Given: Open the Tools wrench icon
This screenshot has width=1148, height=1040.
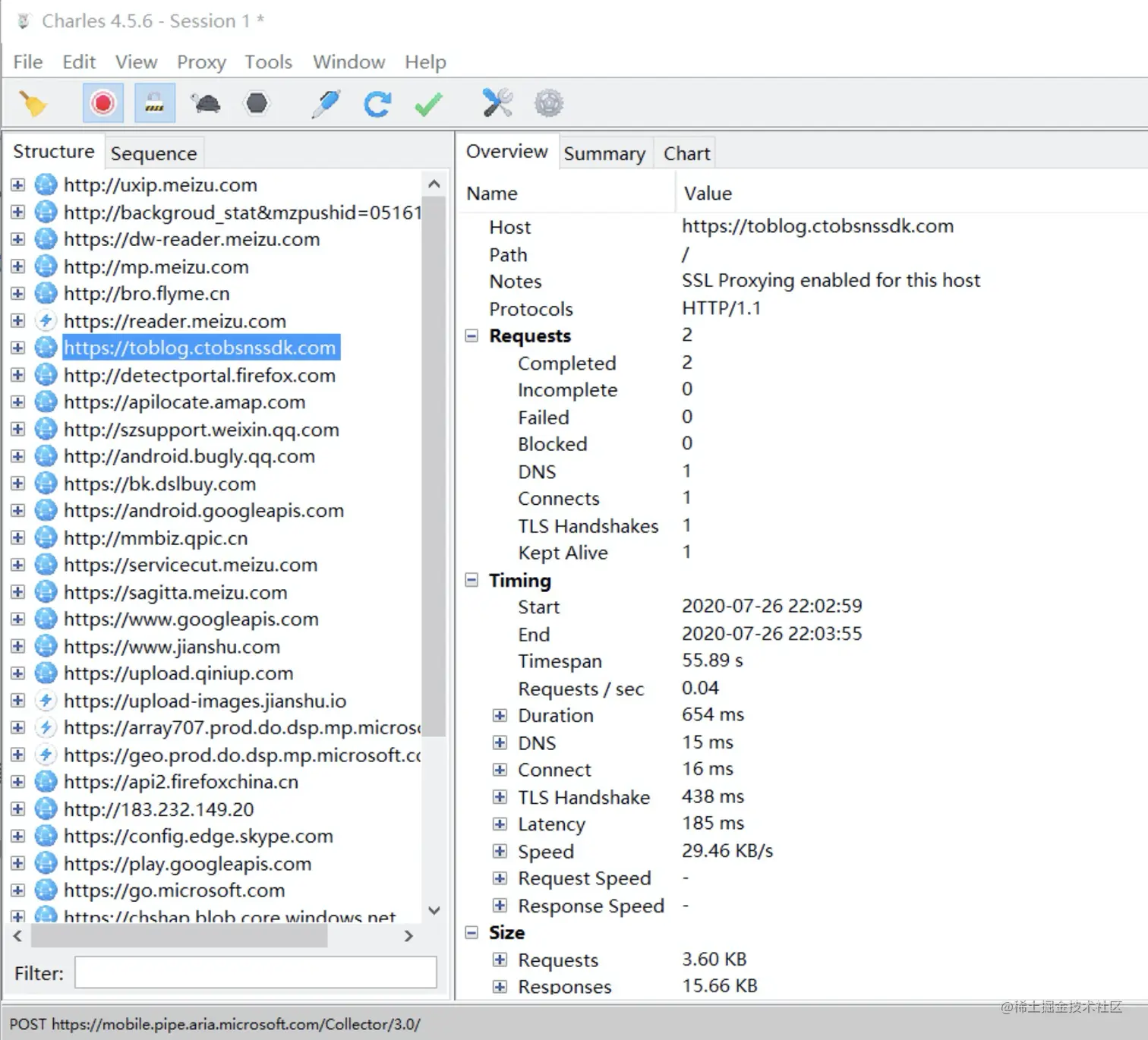Looking at the screenshot, I should tap(497, 102).
